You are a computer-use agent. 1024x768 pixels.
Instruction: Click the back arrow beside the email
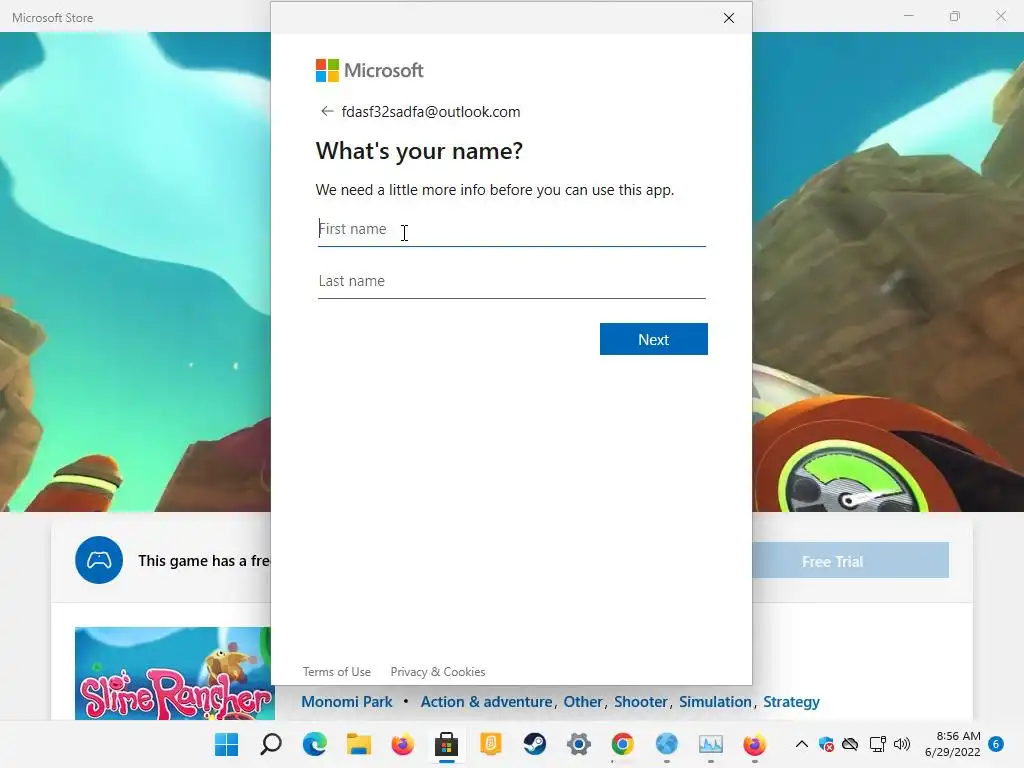tap(327, 112)
